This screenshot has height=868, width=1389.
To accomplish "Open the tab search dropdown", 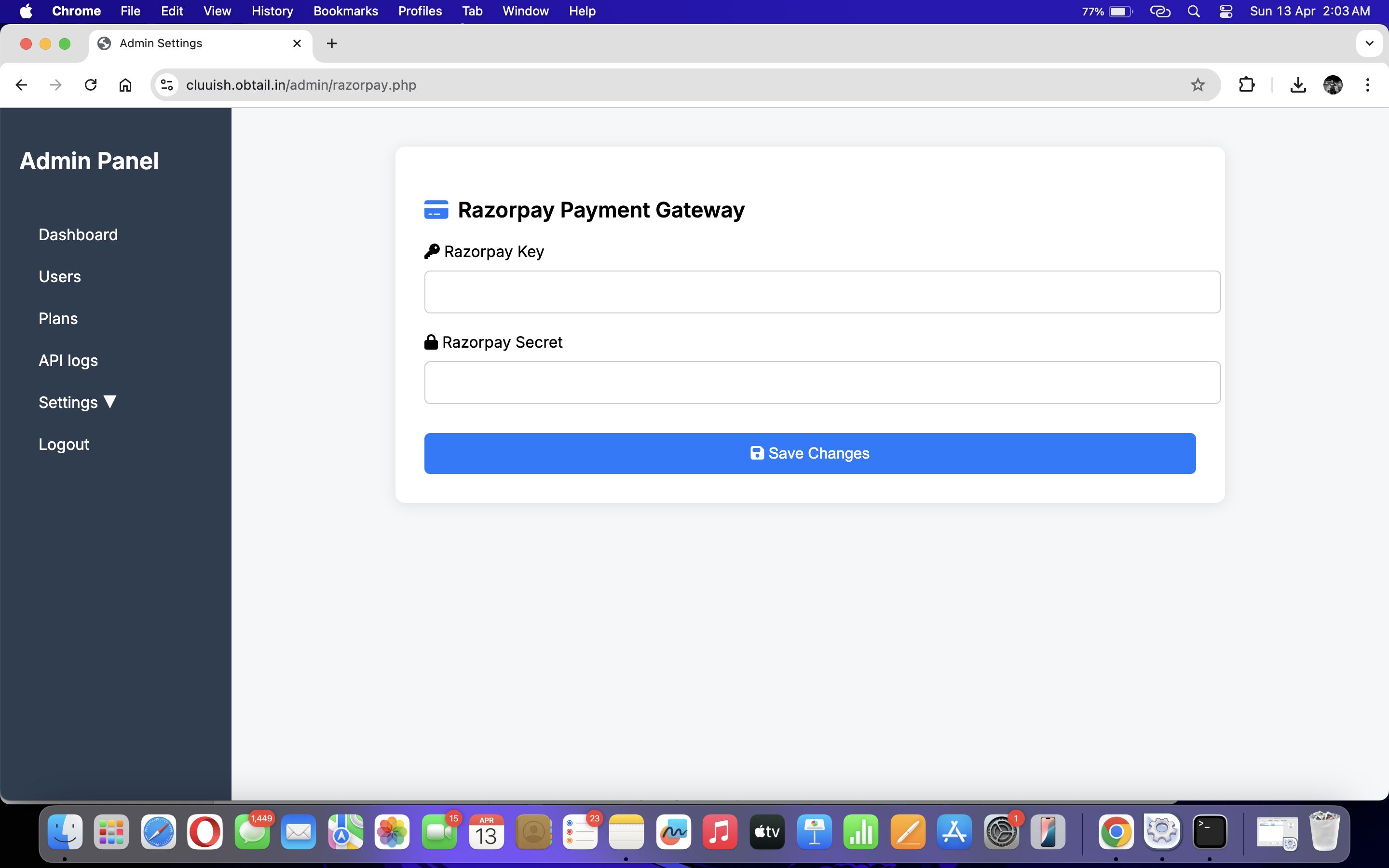I will [x=1370, y=43].
